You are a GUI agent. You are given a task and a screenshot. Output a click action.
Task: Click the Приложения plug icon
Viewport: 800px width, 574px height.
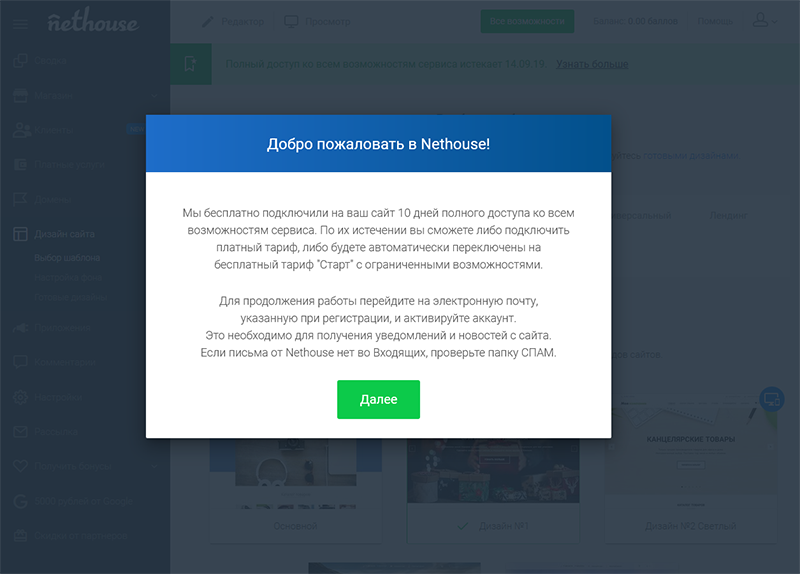[20, 328]
